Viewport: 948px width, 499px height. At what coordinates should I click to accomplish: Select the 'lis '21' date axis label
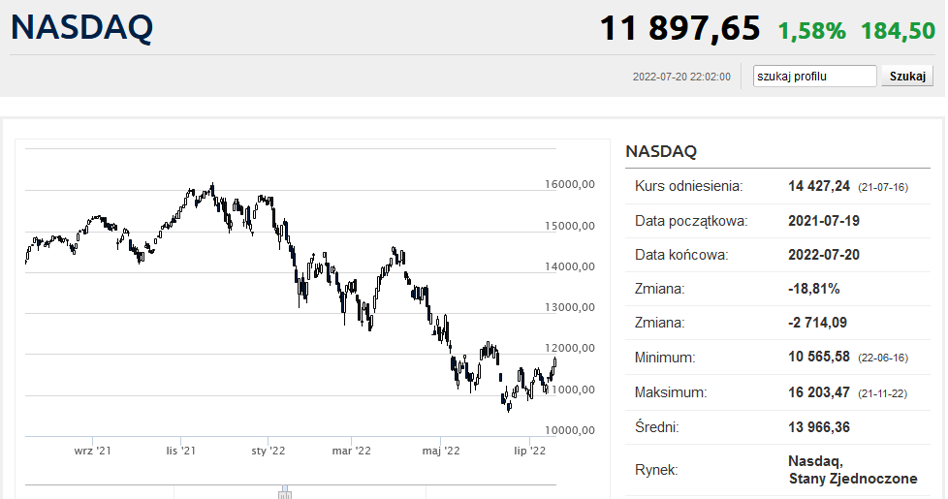(181, 451)
